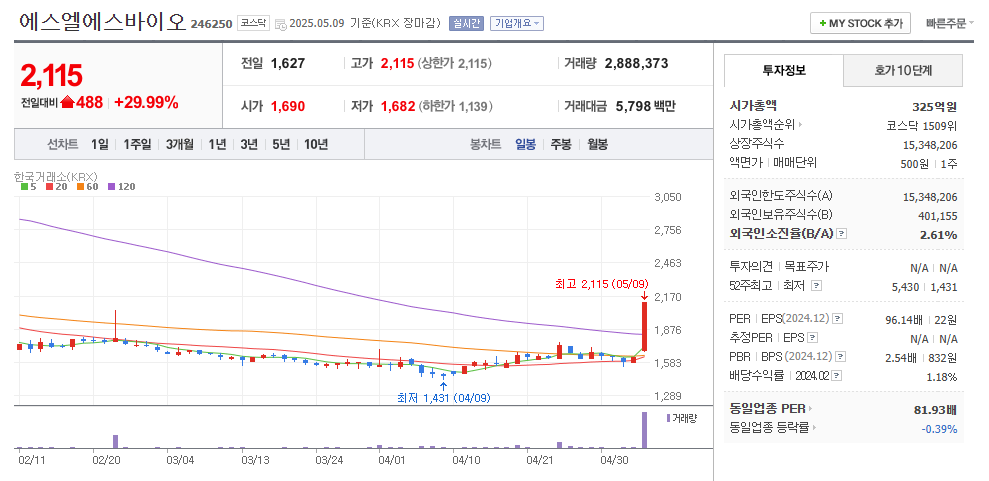989x481 pixels.
Task: Click the 전일 value 1,627
Action: [288, 63]
